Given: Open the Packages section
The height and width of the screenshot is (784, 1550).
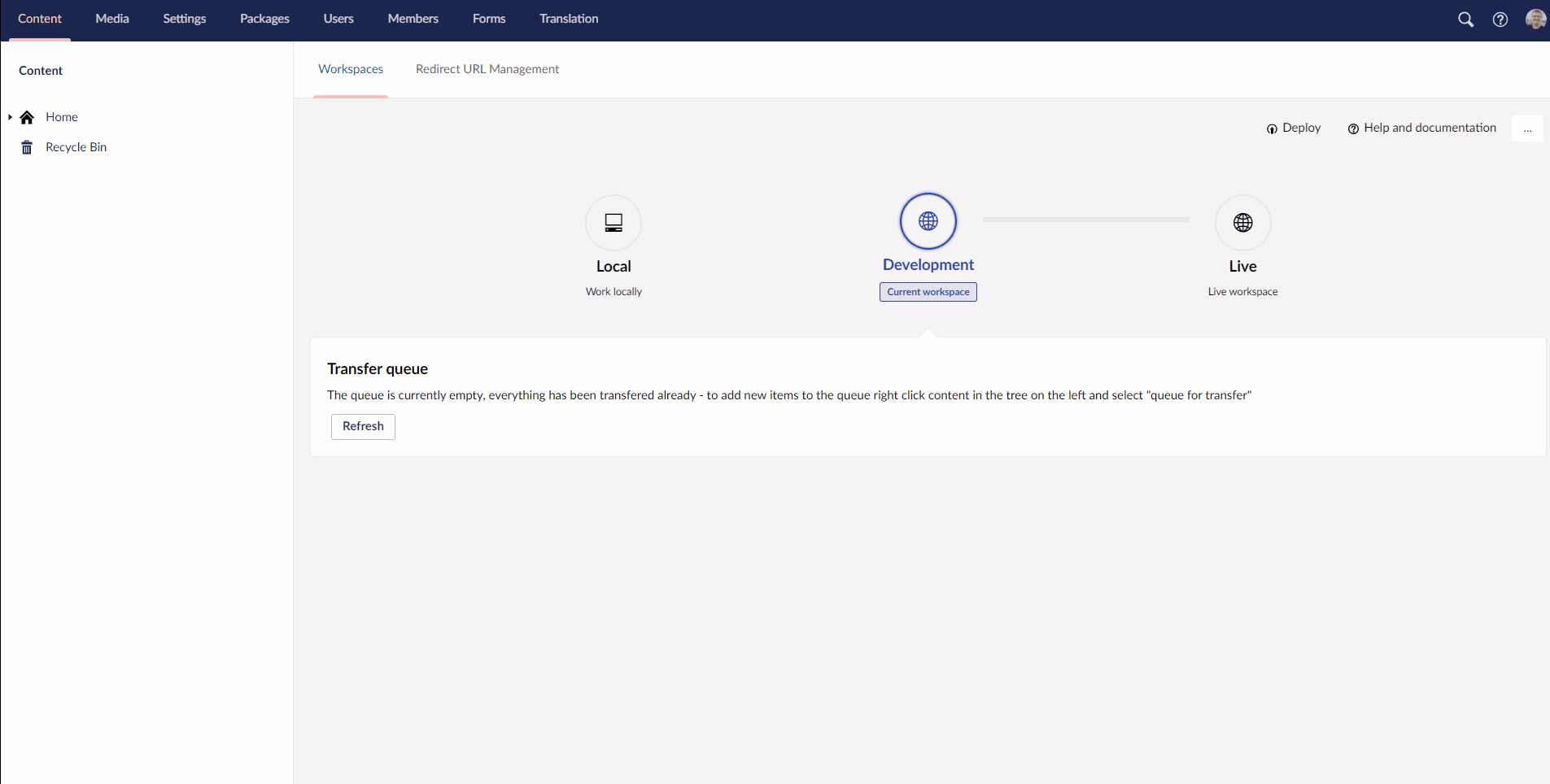Looking at the screenshot, I should [264, 19].
